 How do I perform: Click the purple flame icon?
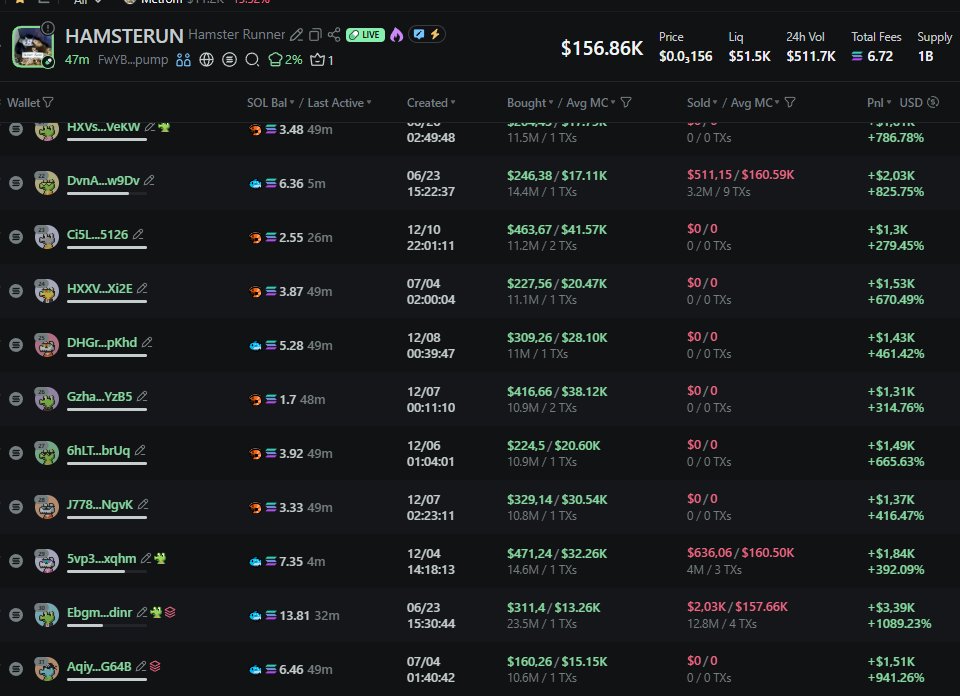point(397,35)
